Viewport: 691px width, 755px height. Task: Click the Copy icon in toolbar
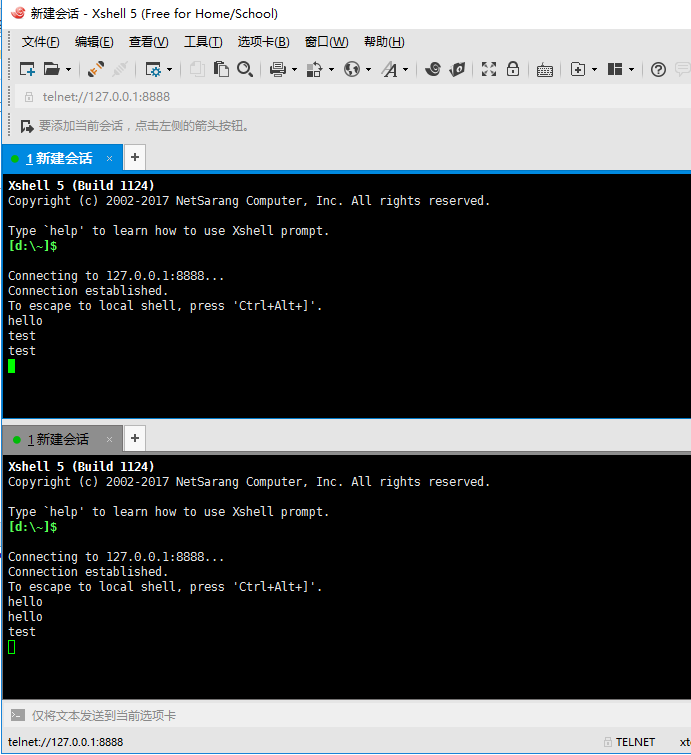pos(196,69)
